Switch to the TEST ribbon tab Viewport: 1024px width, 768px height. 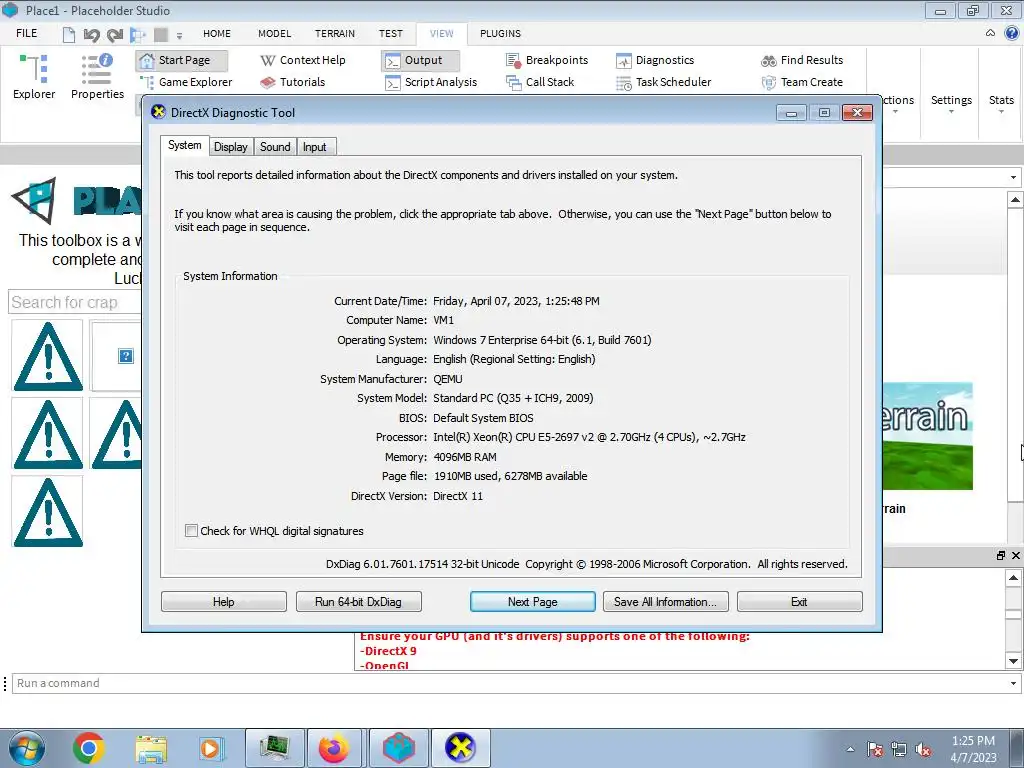[x=391, y=33]
